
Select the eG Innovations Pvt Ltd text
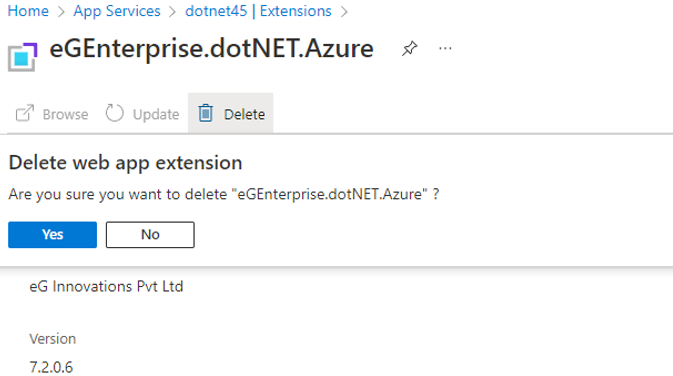106,286
